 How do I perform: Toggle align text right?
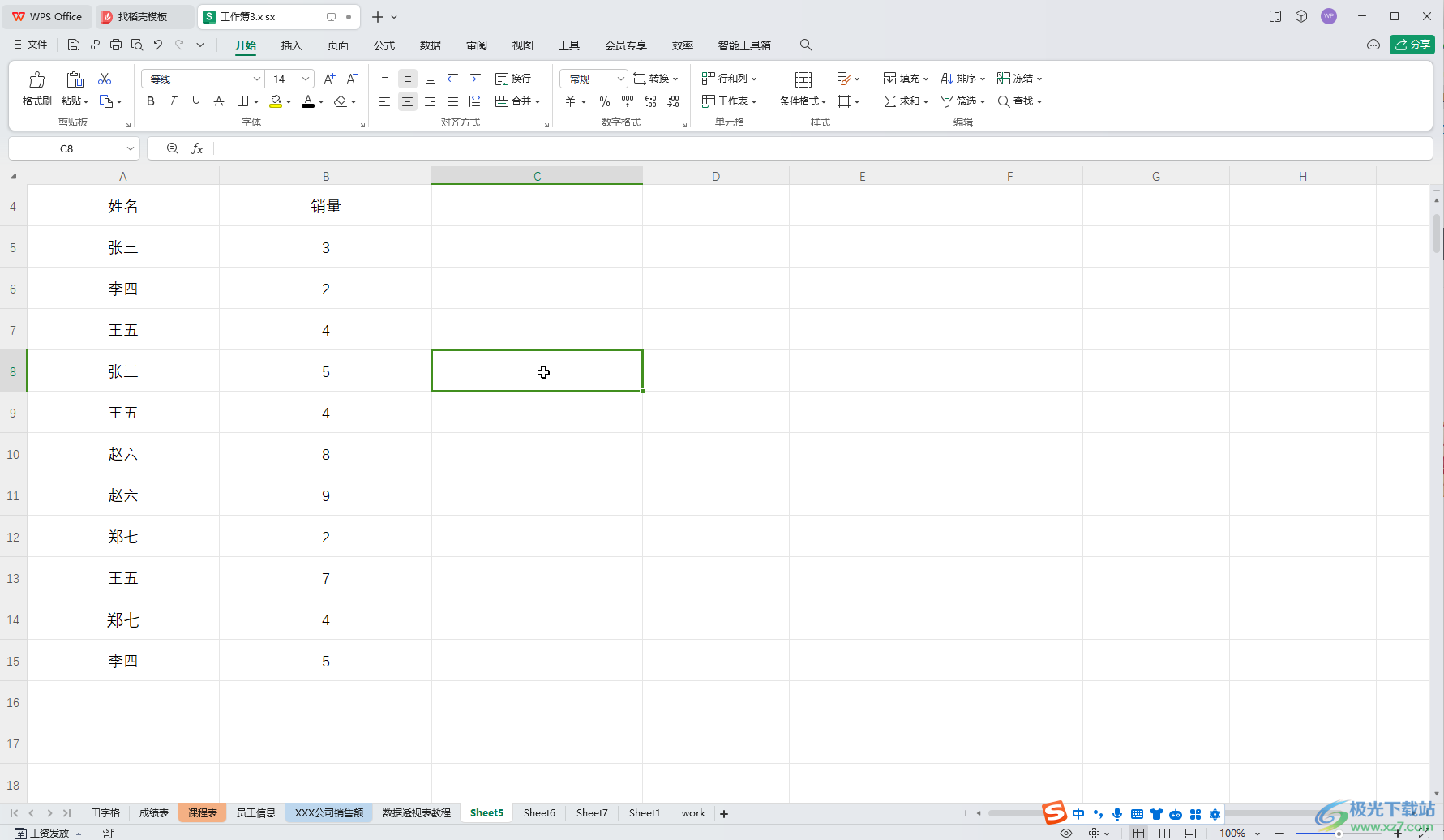click(431, 101)
